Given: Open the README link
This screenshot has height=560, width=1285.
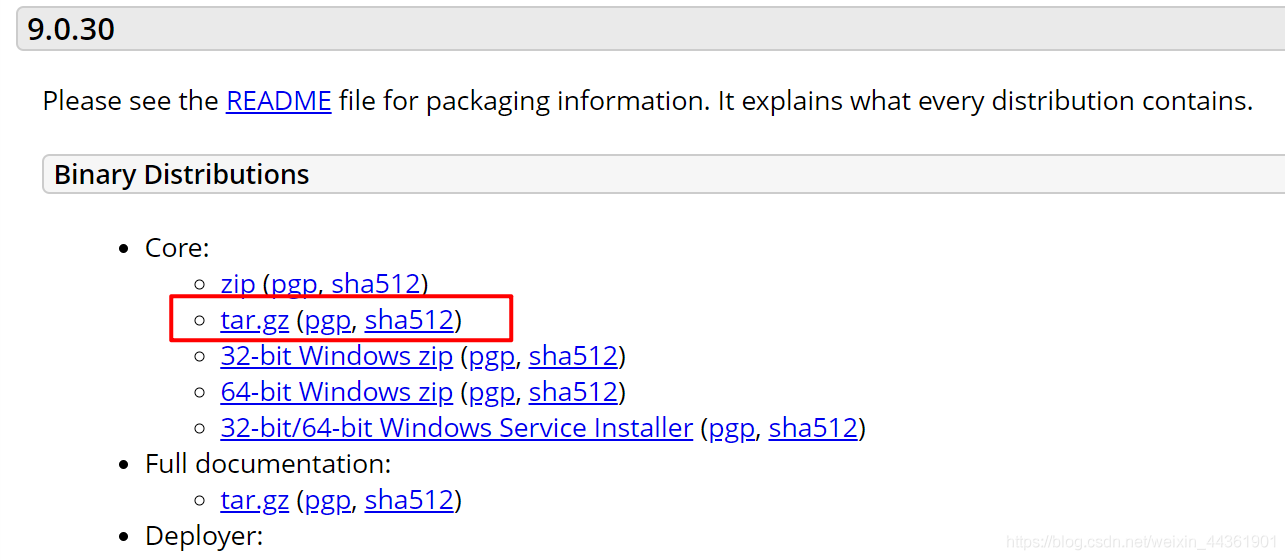Looking at the screenshot, I should [279, 101].
